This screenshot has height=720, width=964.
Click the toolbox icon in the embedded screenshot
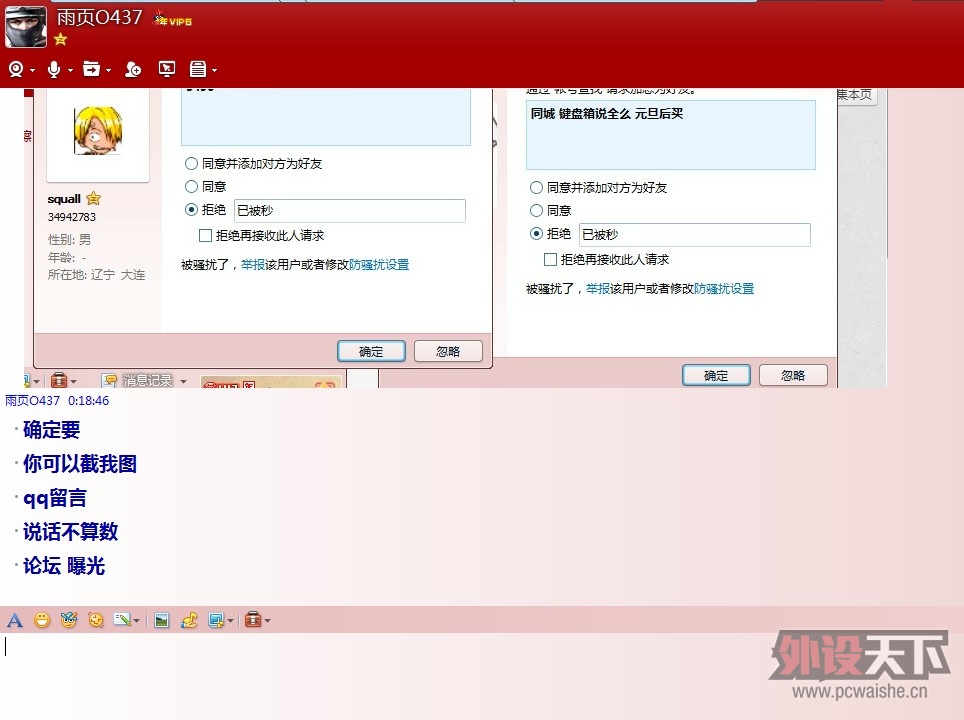[59, 381]
